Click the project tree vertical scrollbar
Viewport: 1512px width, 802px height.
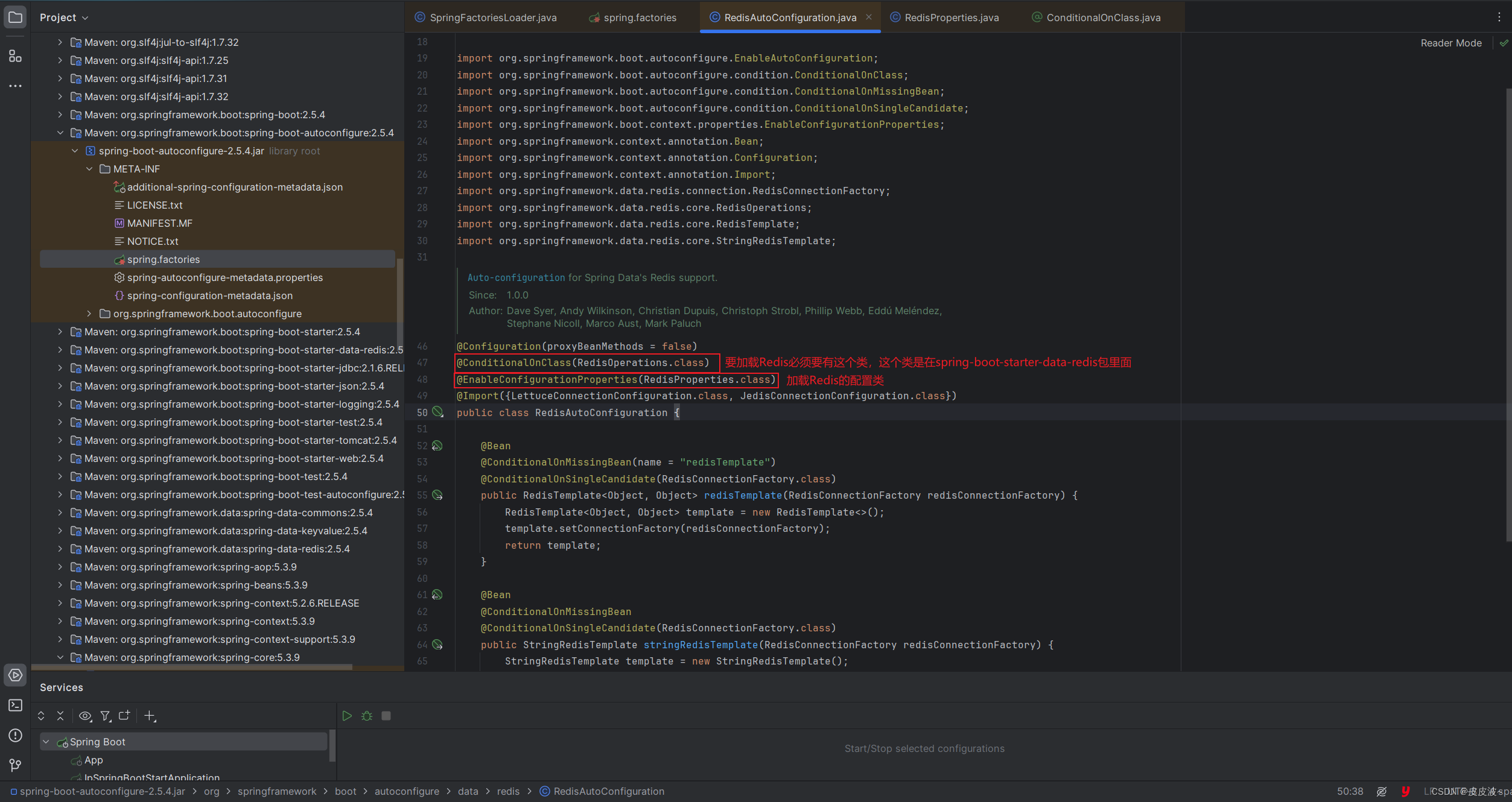point(399,303)
